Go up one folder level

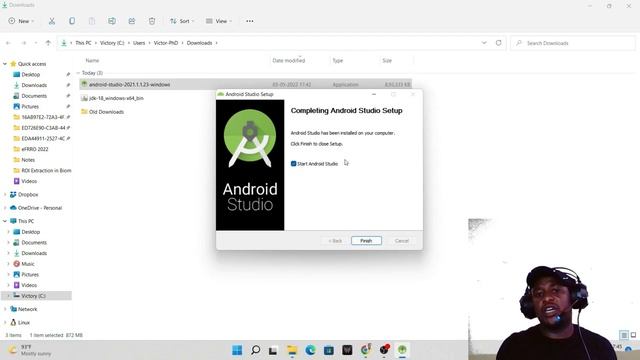(x=48, y=43)
